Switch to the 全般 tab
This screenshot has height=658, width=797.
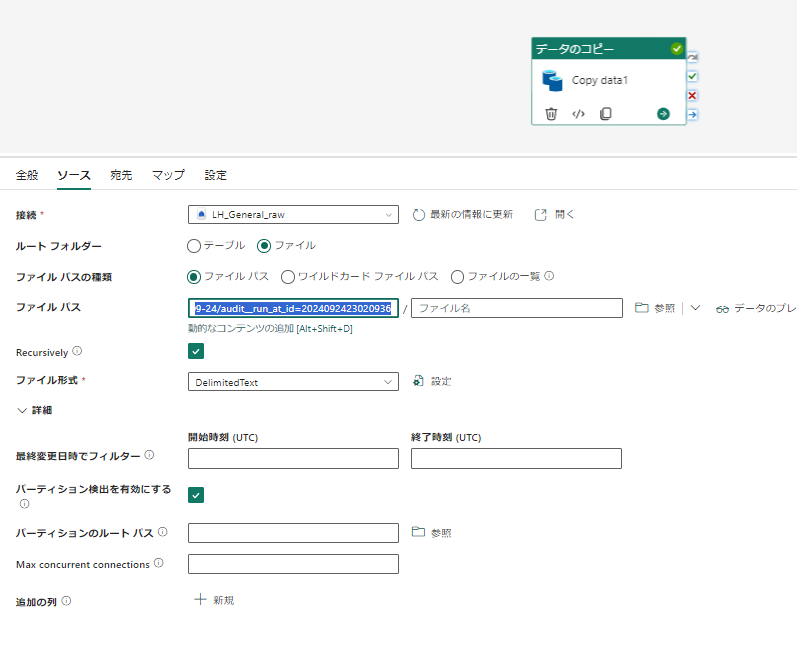coord(27,175)
